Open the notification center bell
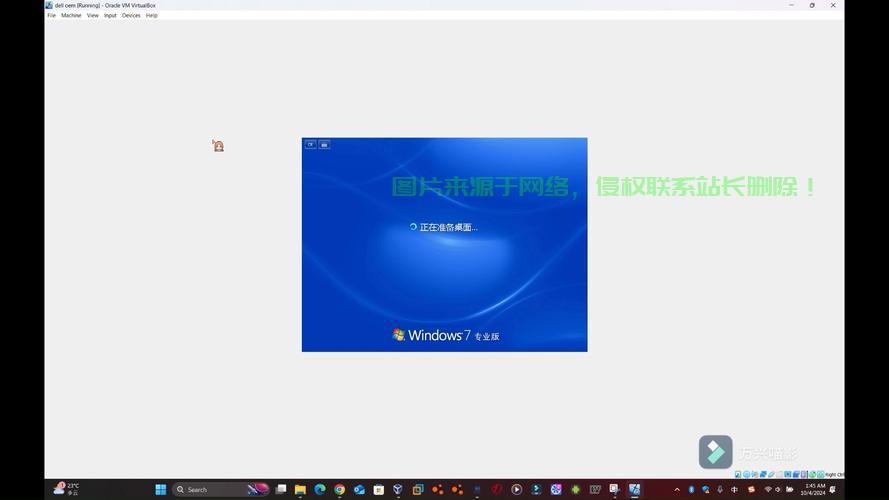This screenshot has height=500, width=889. coord(832,489)
